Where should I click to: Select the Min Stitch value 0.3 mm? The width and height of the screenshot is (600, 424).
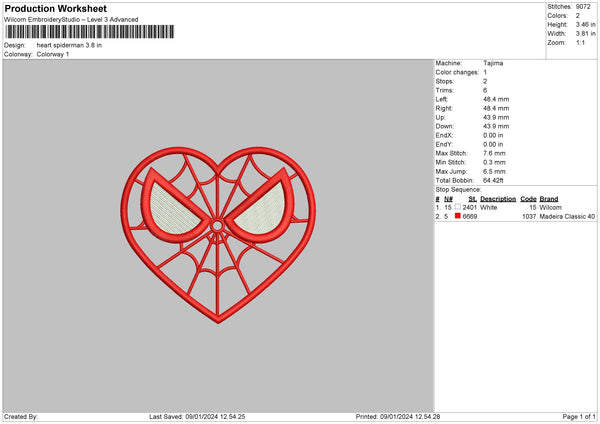pyautogui.click(x=494, y=163)
